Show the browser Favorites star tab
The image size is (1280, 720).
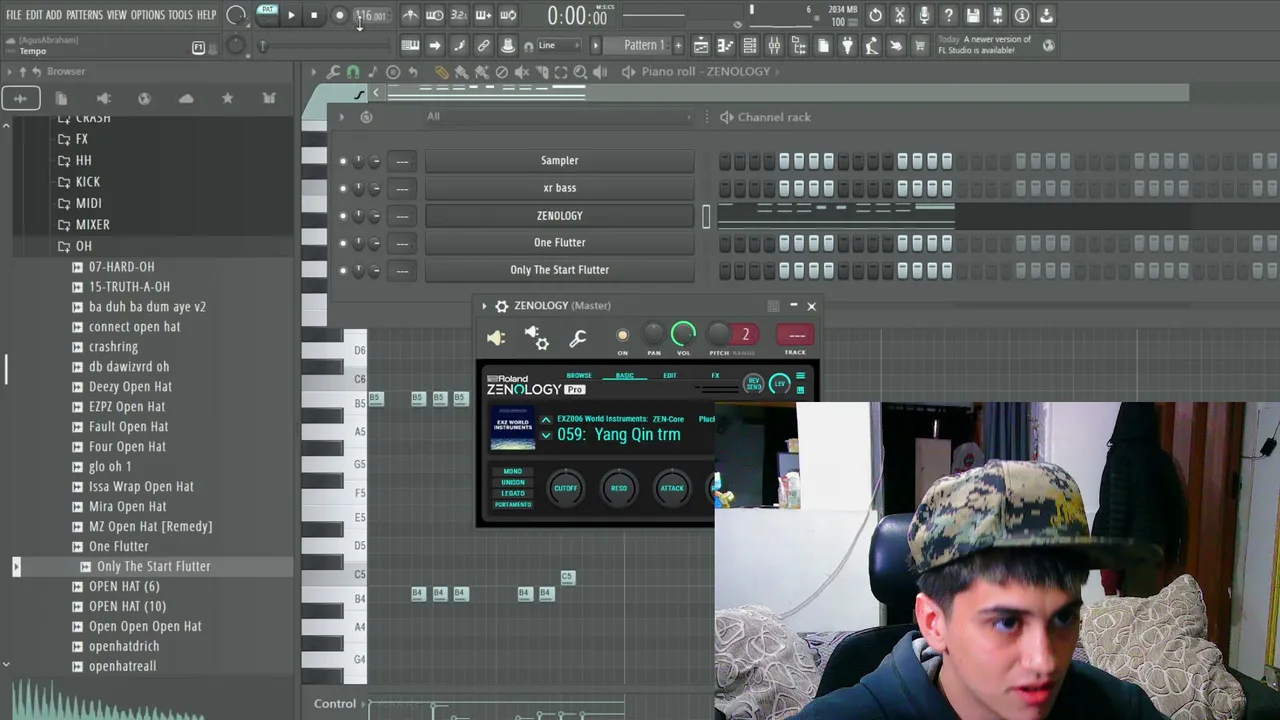pos(227,98)
